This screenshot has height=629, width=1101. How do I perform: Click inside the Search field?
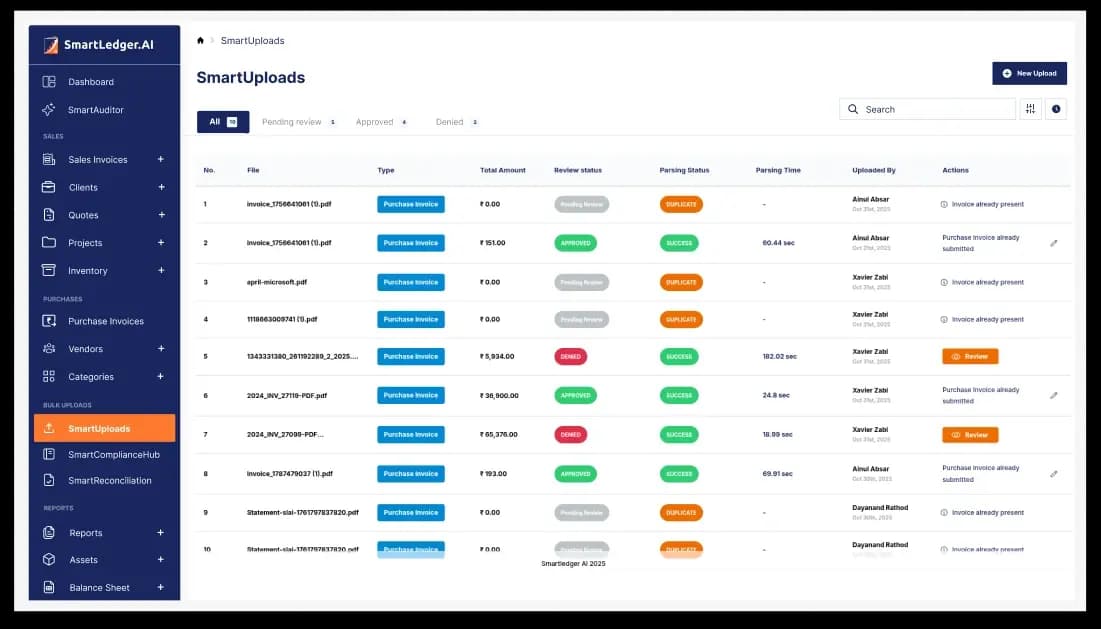tap(920, 108)
